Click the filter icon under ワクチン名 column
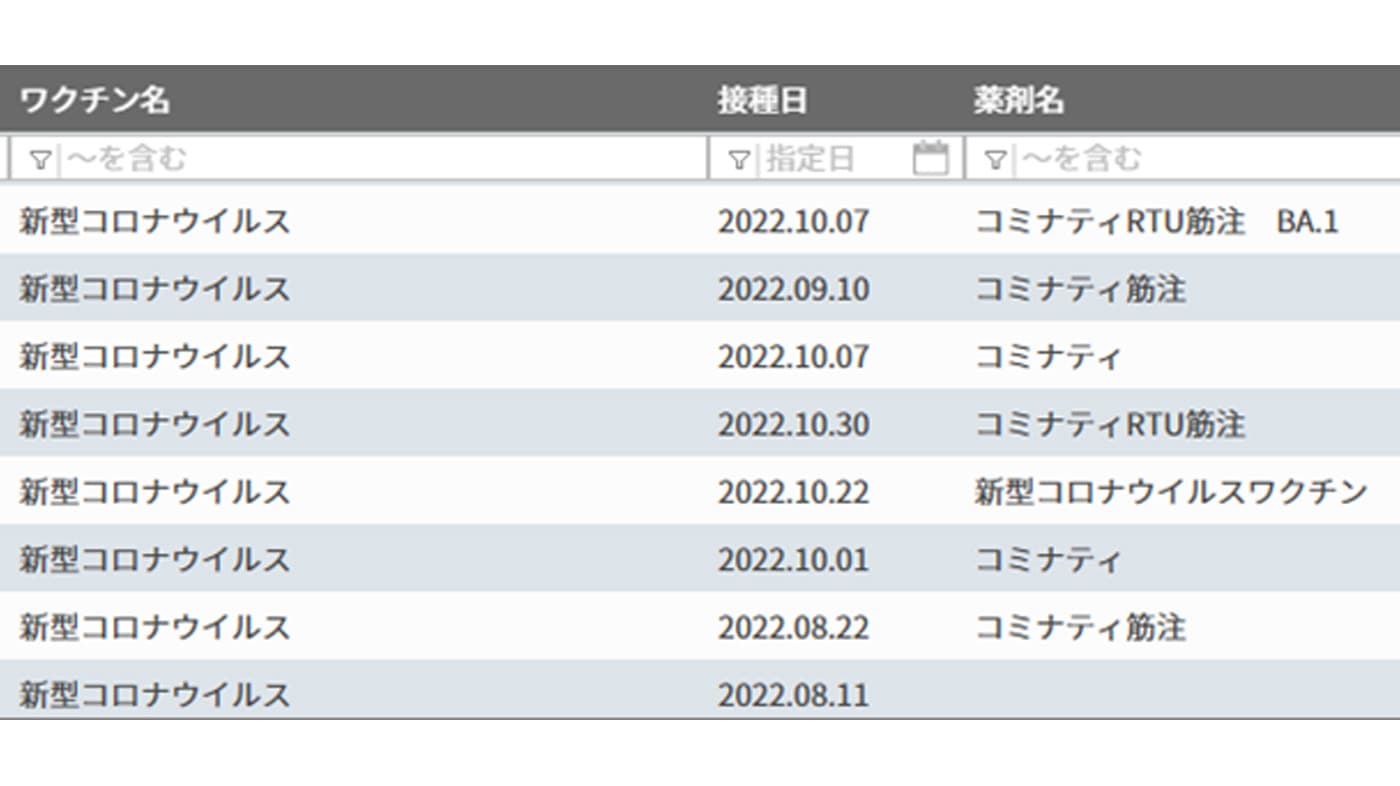 point(40,159)
